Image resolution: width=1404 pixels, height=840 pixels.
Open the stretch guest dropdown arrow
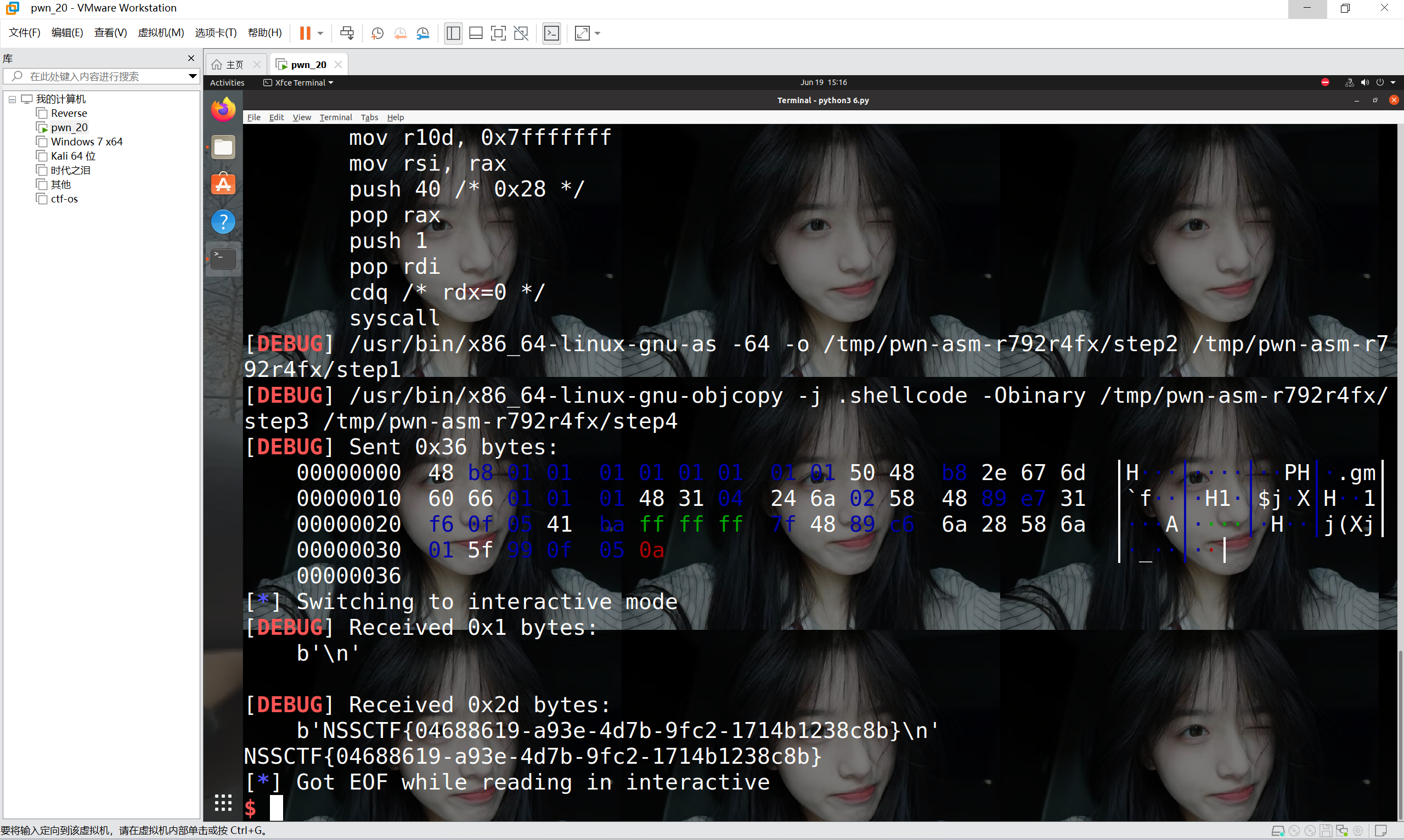tap(597, 33)
